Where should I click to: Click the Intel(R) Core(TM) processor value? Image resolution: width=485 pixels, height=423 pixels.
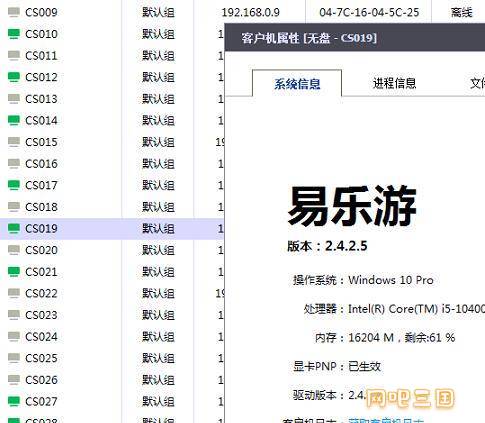click(x=416, y=309)
